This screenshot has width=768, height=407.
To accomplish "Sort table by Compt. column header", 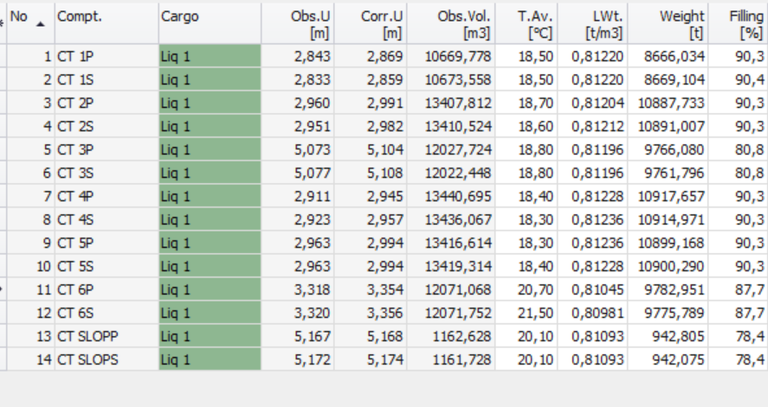I will tap(104, 24).
